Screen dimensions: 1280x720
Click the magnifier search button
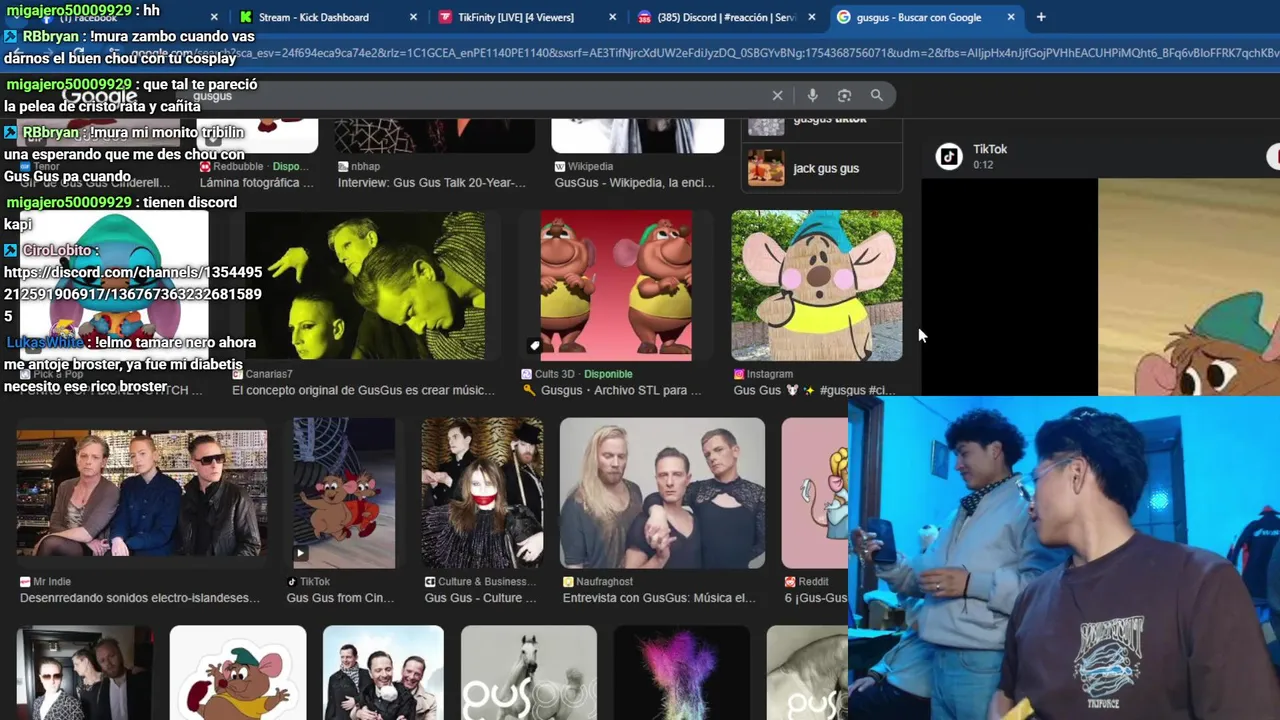click(877, 95)
